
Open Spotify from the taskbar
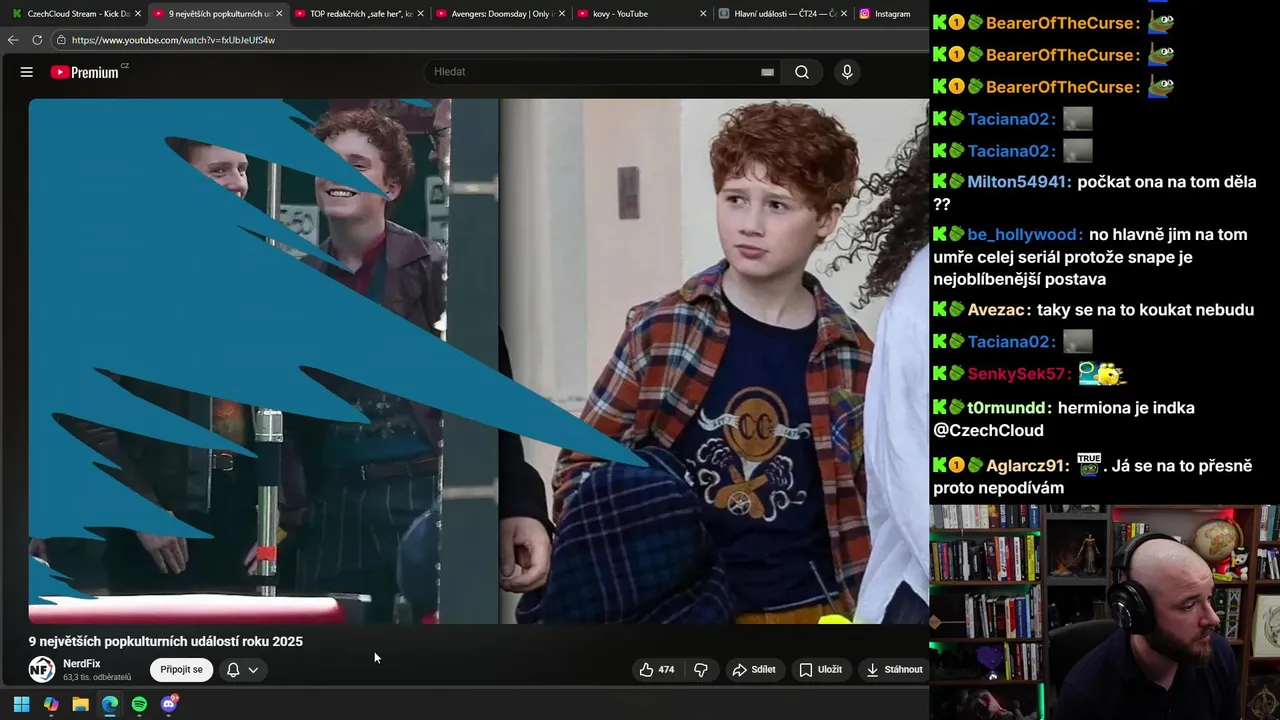coord(139,704)
